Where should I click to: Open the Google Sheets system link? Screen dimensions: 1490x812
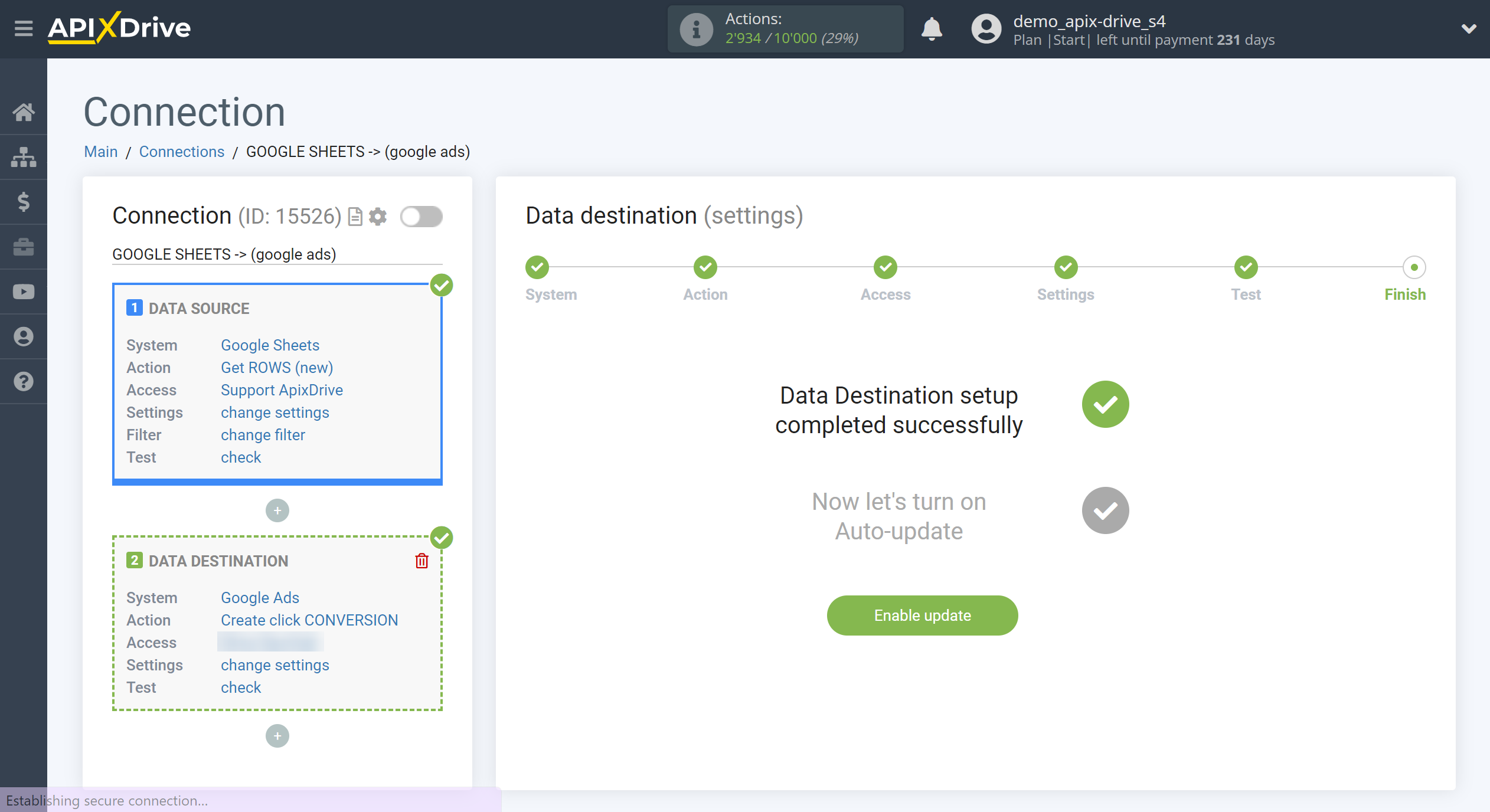pyautogui.click(x=270, y=345)
